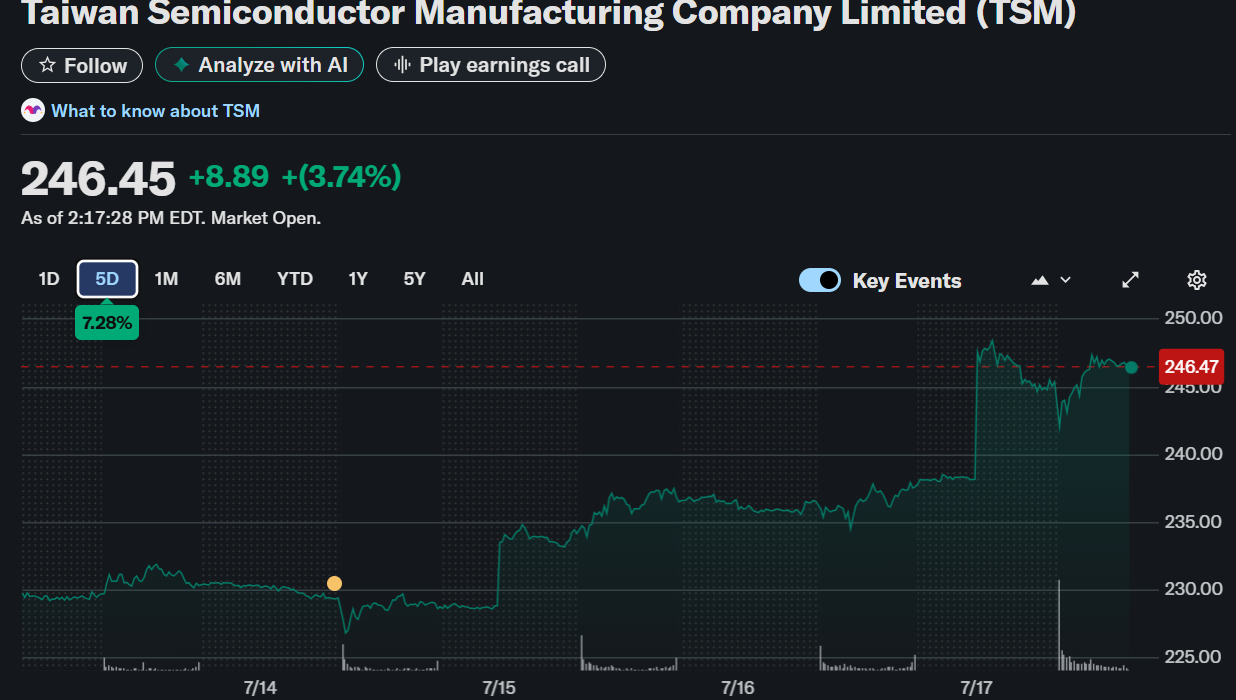This screenshot has height=700, width=1236.
Task: Select the 5D range tab
Action: tap(107, 279)
